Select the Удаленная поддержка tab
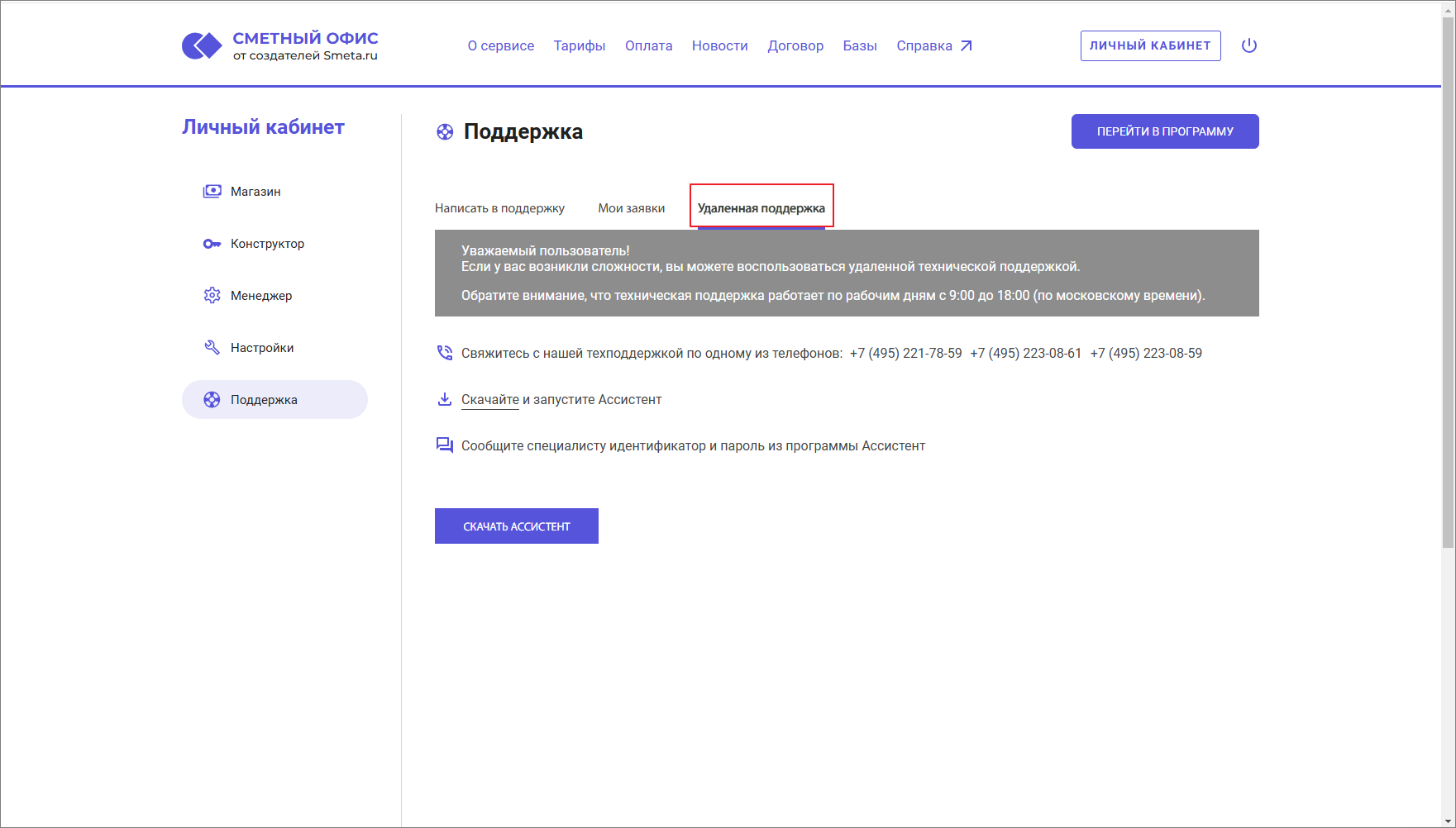 (x=761, y=207)
